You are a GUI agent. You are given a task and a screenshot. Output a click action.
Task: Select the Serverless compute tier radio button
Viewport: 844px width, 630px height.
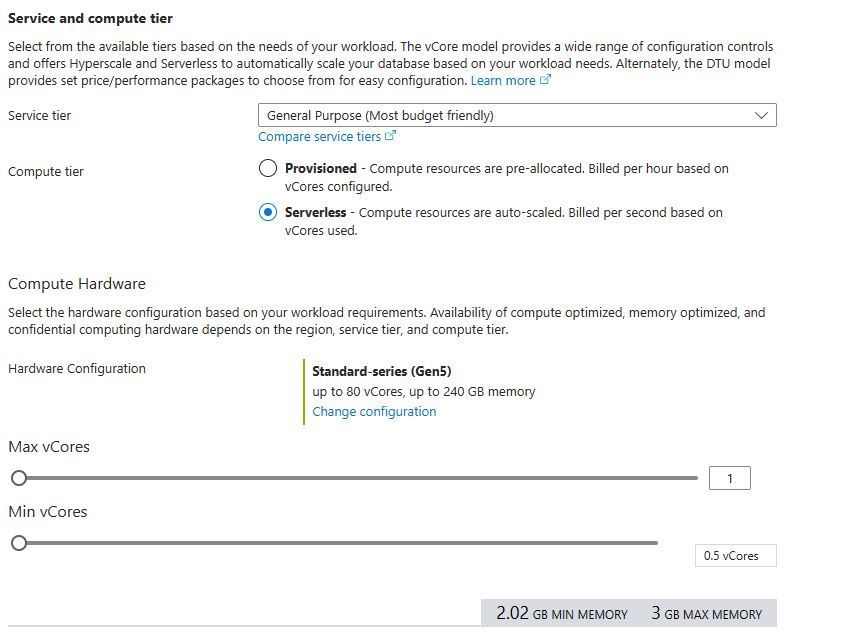(x=268, y=213)
